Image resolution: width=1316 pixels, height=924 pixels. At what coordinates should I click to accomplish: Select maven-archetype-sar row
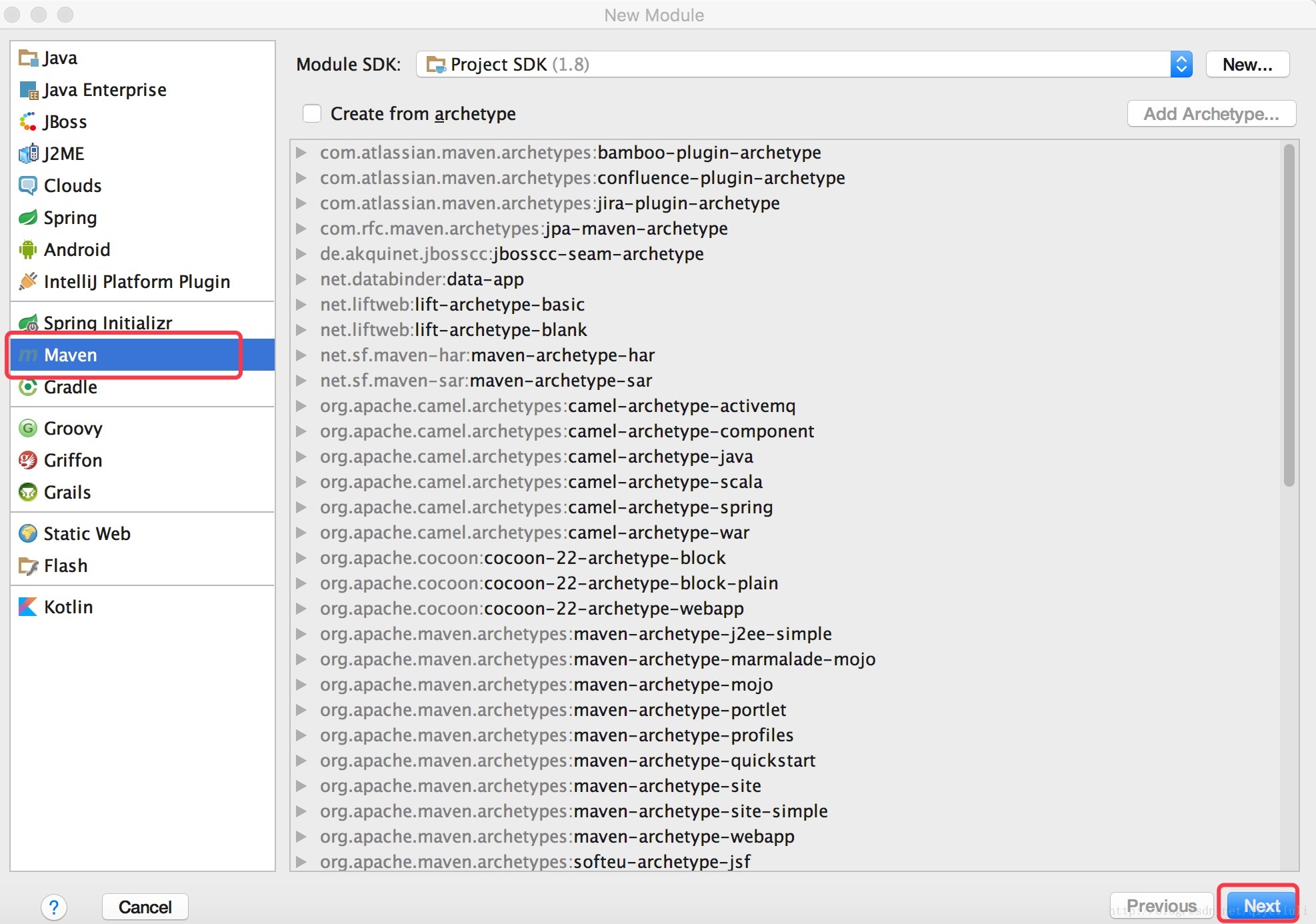(x=787, y=381)
